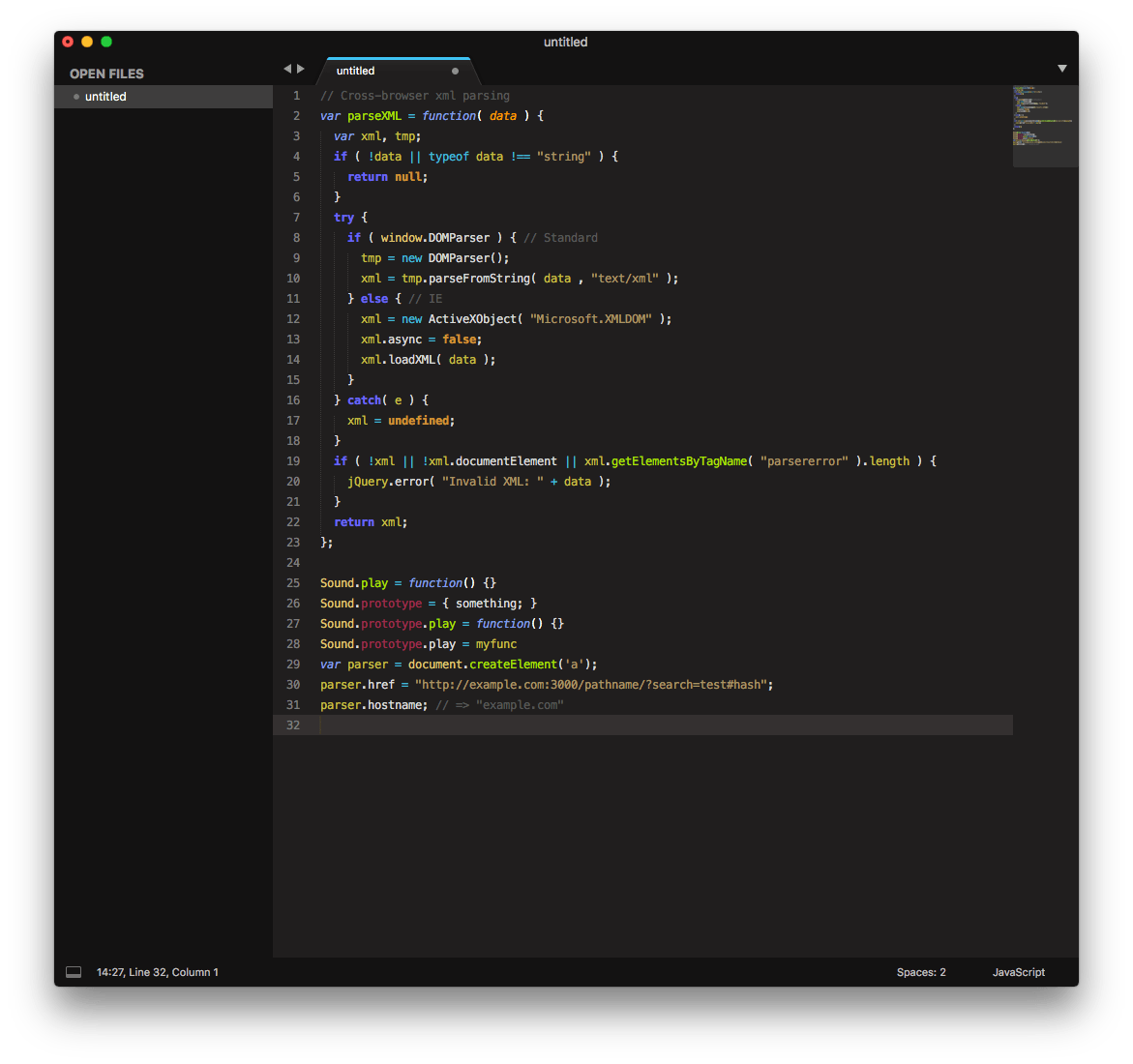Screen dimensions: 1133x1064
Task: Click the parseXML function name on line 2
Action: 373,115
